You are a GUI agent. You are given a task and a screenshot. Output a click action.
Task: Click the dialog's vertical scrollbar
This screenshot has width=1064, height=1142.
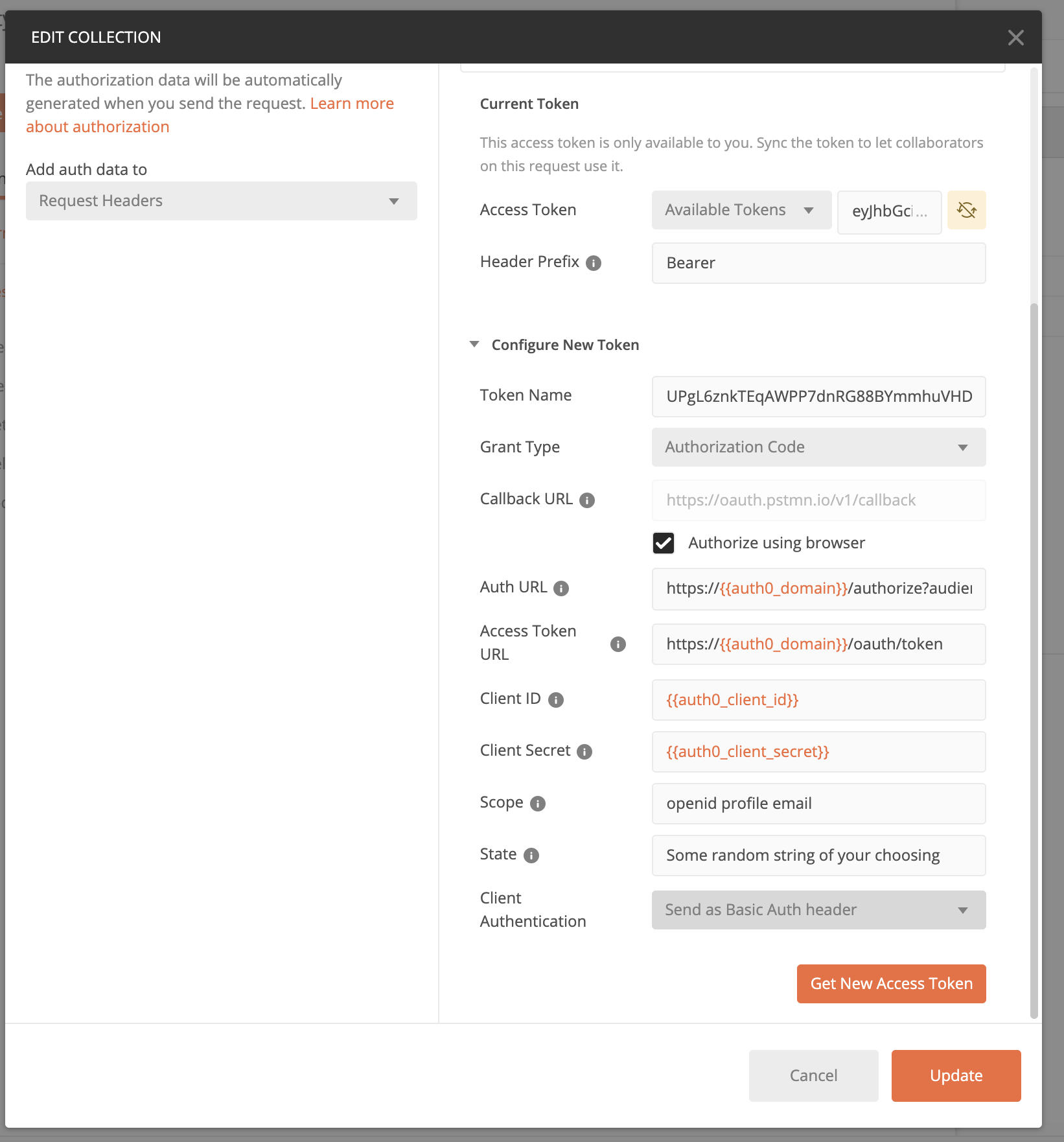(x=1034, y=661)
